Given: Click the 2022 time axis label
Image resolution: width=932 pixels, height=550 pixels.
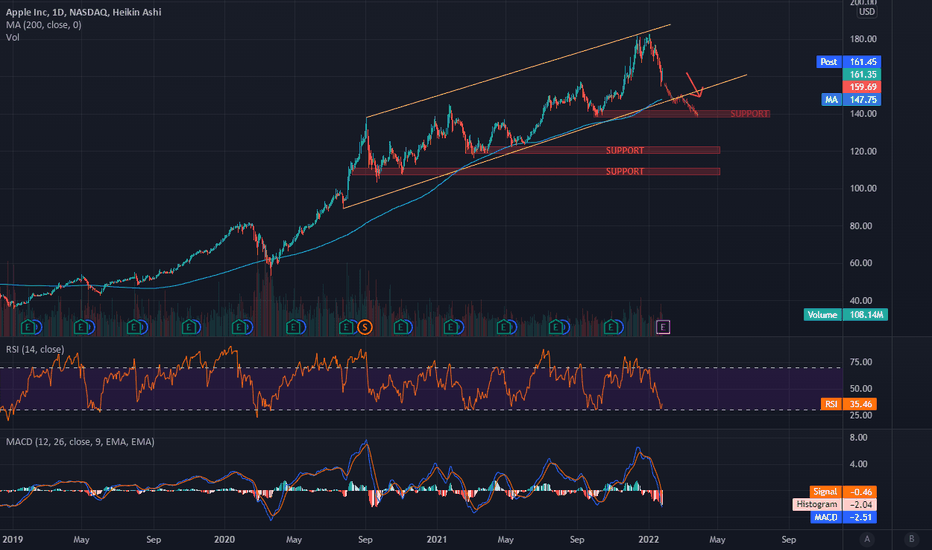Looking at the screenshot, I should pos(648,540).
